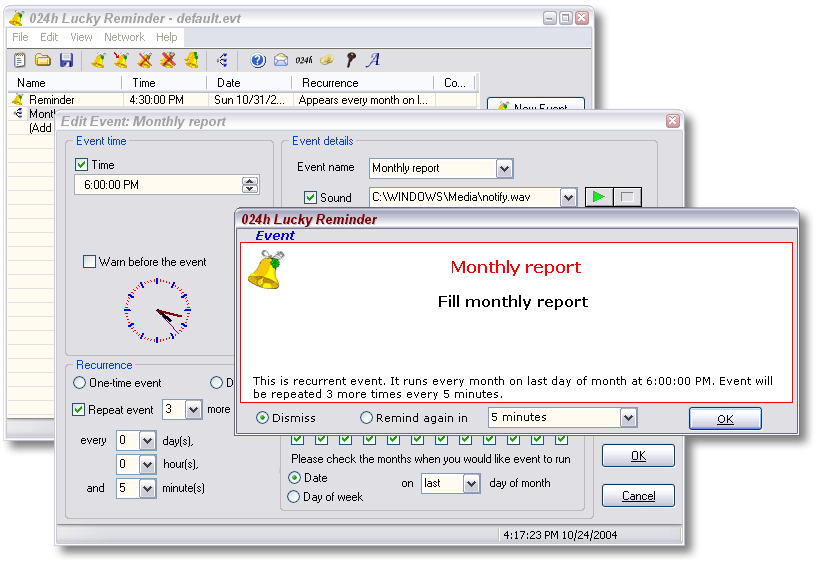Select the One-time event radio button
Screen dimensions: 817x563
tap(79, 383)
